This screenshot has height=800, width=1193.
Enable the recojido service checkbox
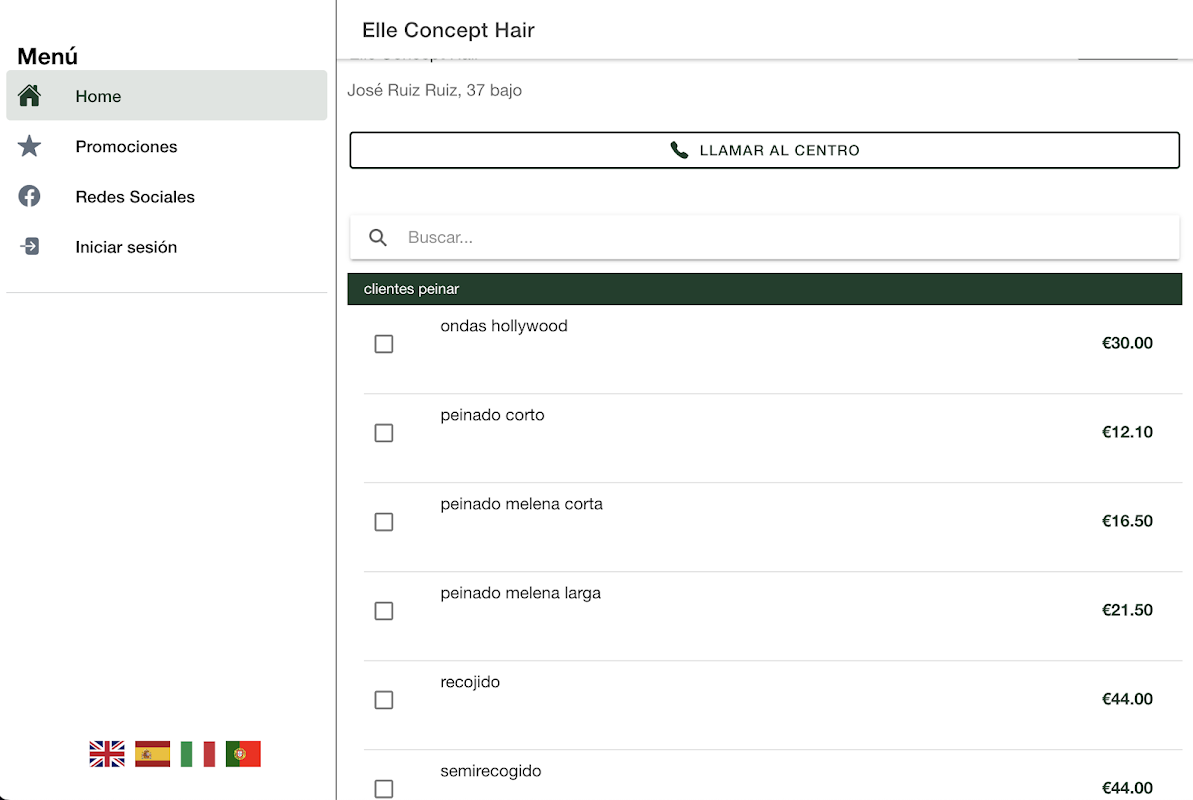coord(384,700)
